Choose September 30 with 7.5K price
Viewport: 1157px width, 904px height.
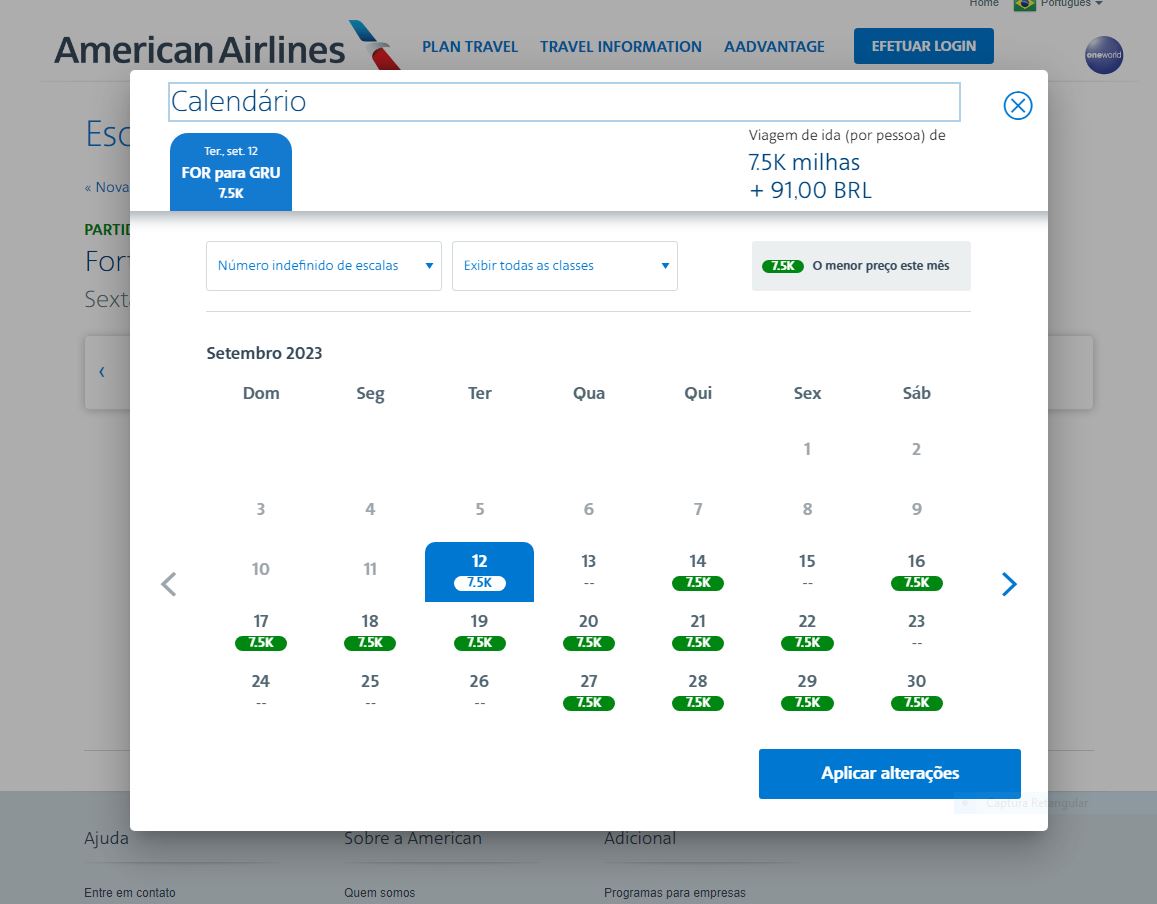pos(916,691)
